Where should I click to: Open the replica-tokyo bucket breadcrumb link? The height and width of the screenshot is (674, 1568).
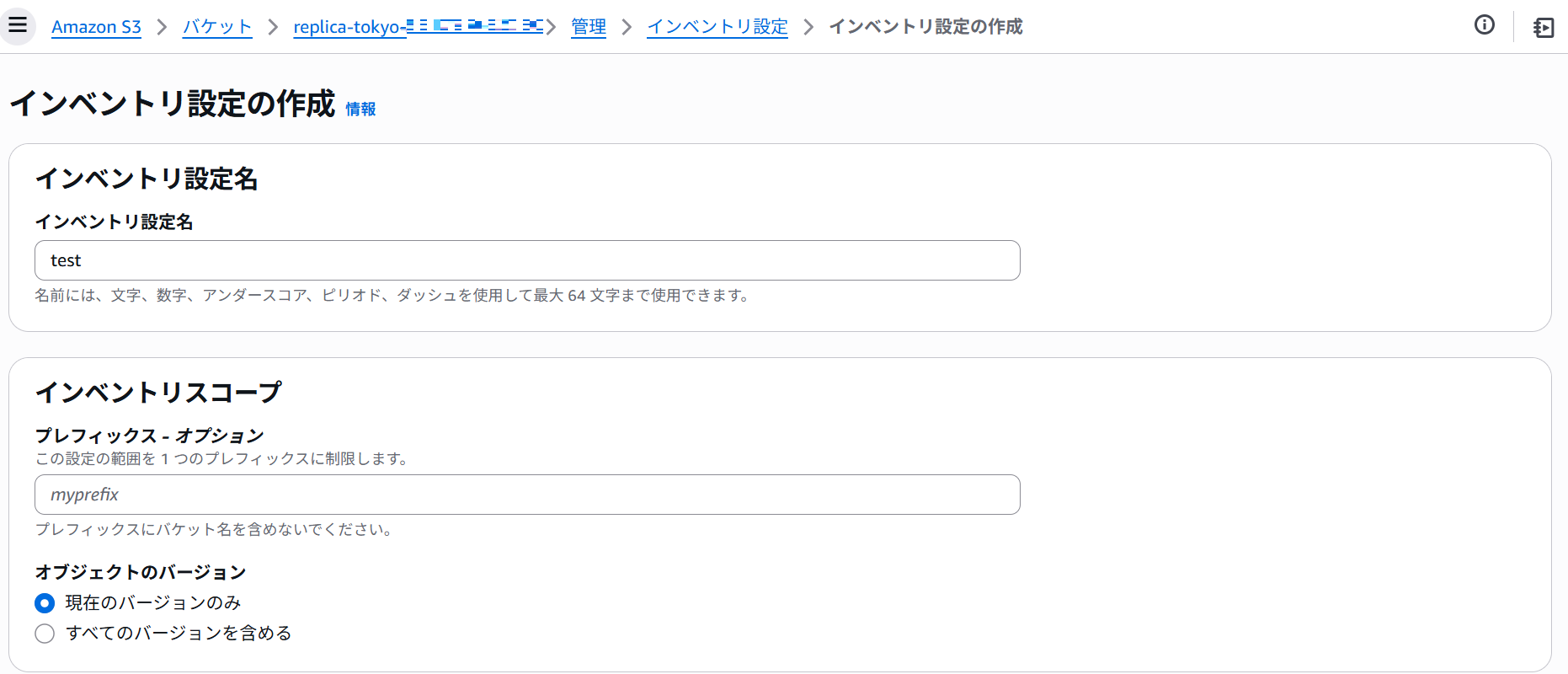pos(417,27)
